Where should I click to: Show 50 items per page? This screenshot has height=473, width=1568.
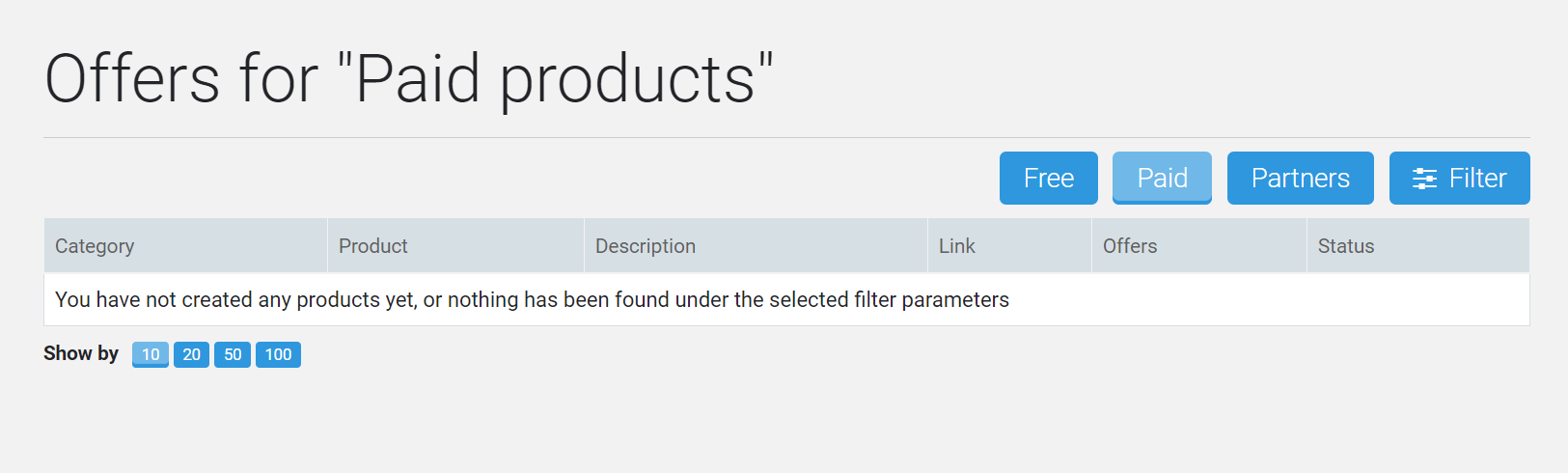[x=233, y=354]
